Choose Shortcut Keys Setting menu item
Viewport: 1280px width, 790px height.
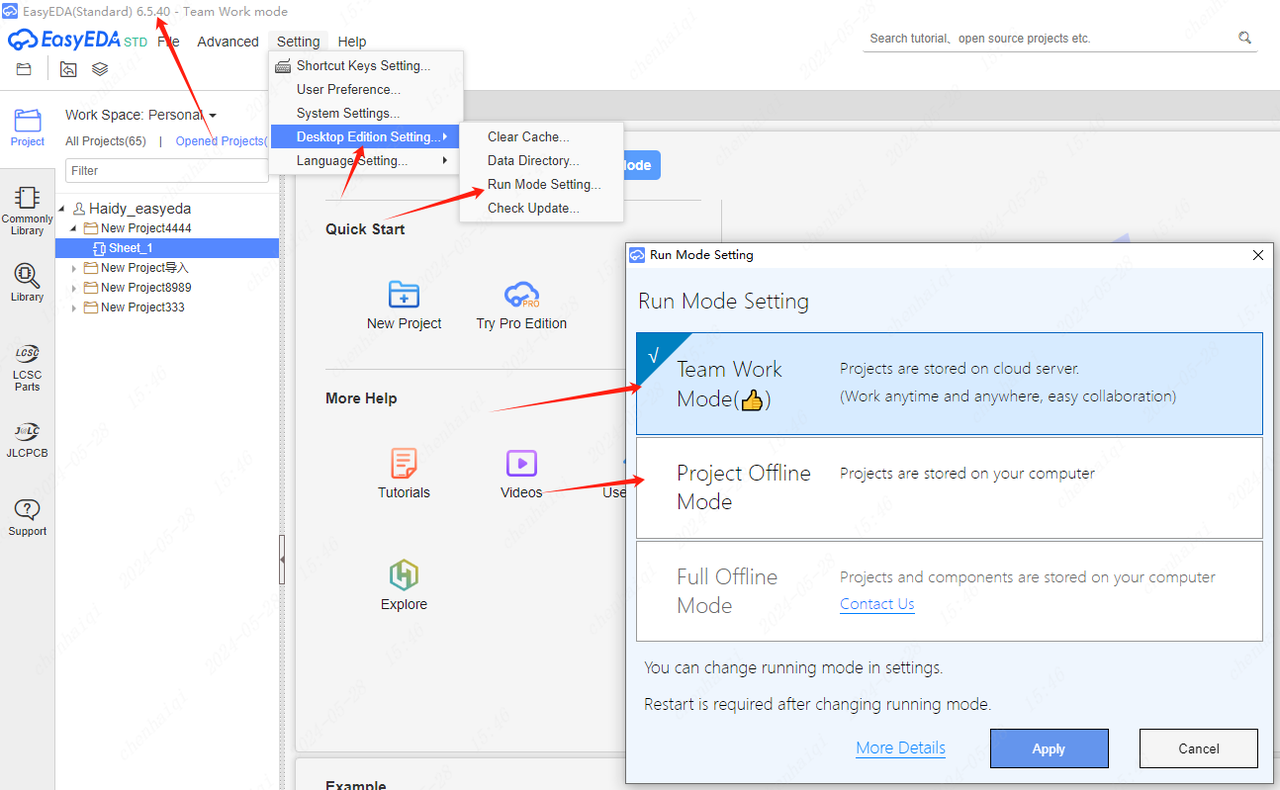point(366,66)
